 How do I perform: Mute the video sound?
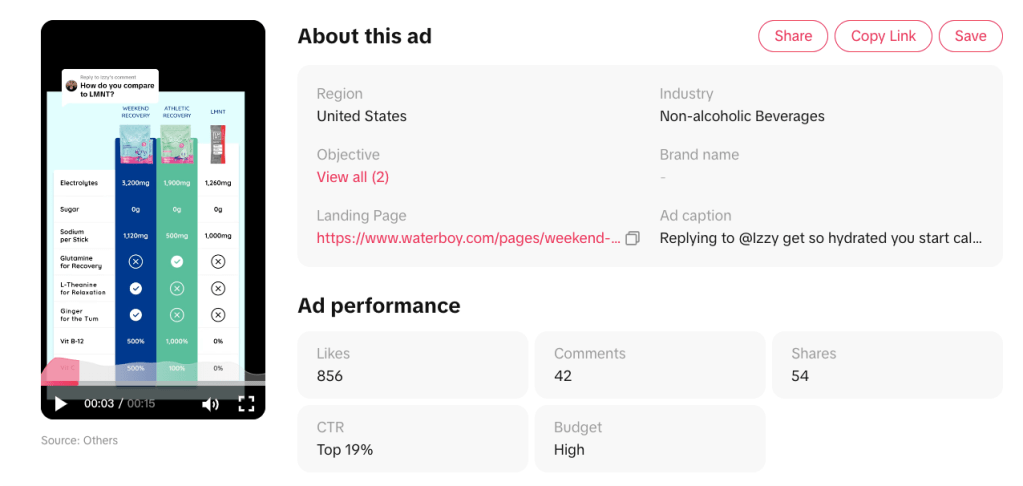click(x=210, y=404)
